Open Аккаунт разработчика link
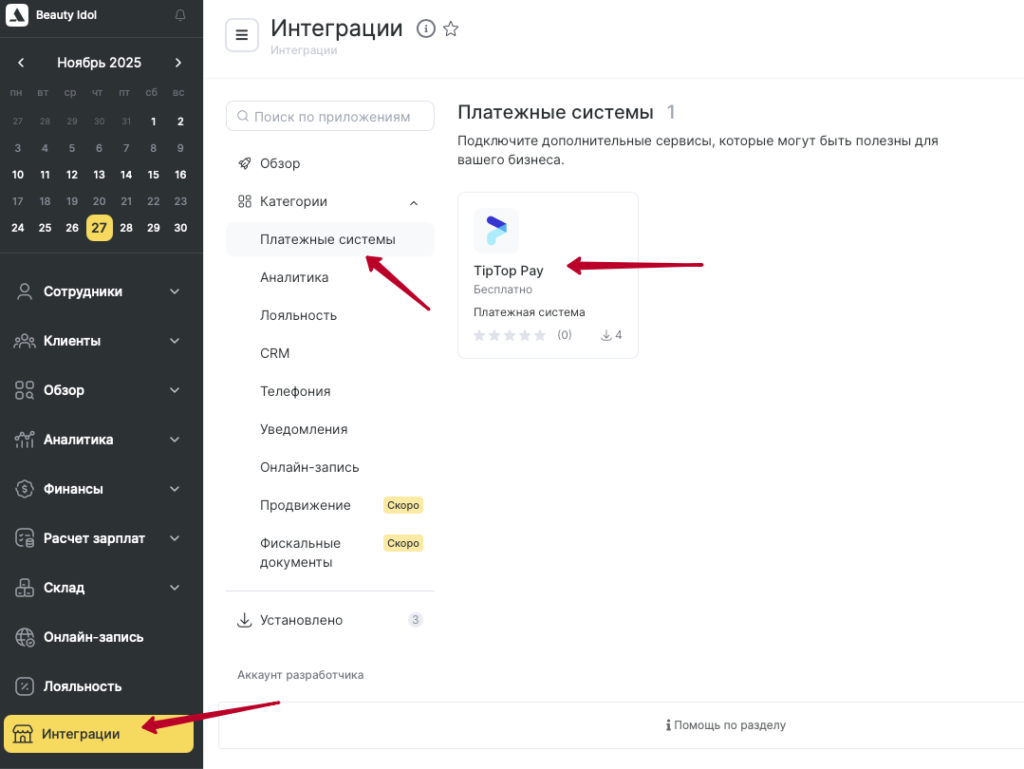 (300, 675)
